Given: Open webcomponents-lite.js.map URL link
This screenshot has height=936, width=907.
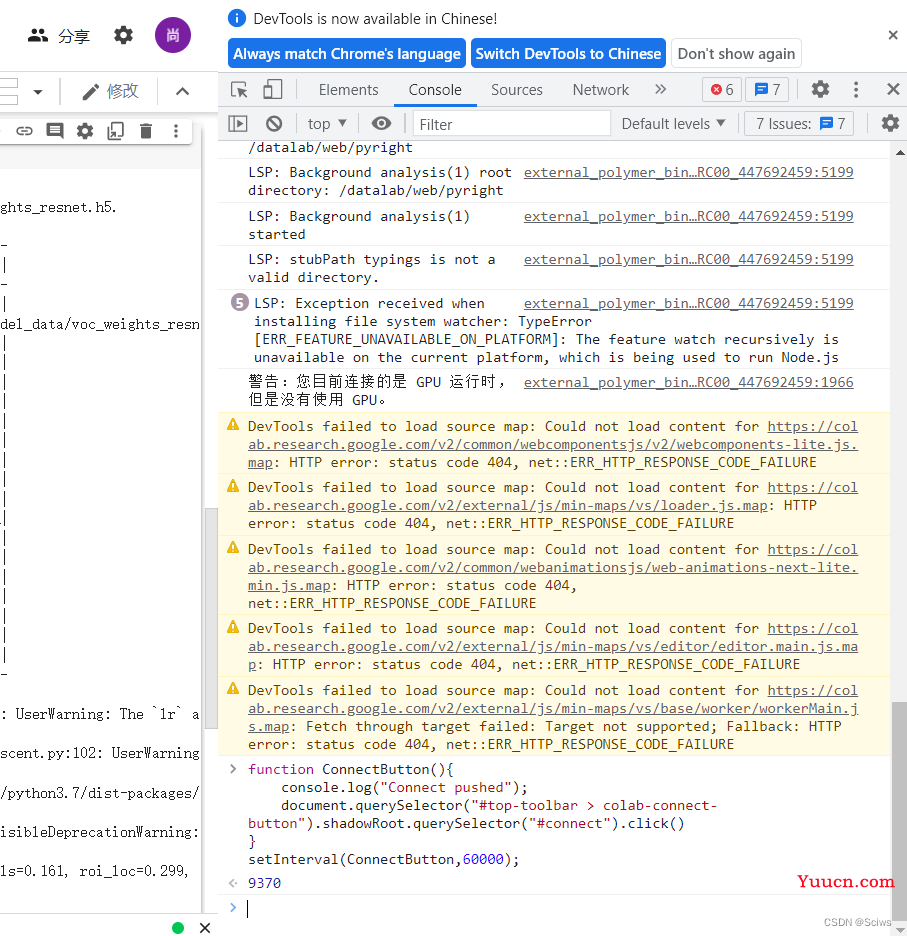Looking at the screenshot, I should (x=553, y=445).
